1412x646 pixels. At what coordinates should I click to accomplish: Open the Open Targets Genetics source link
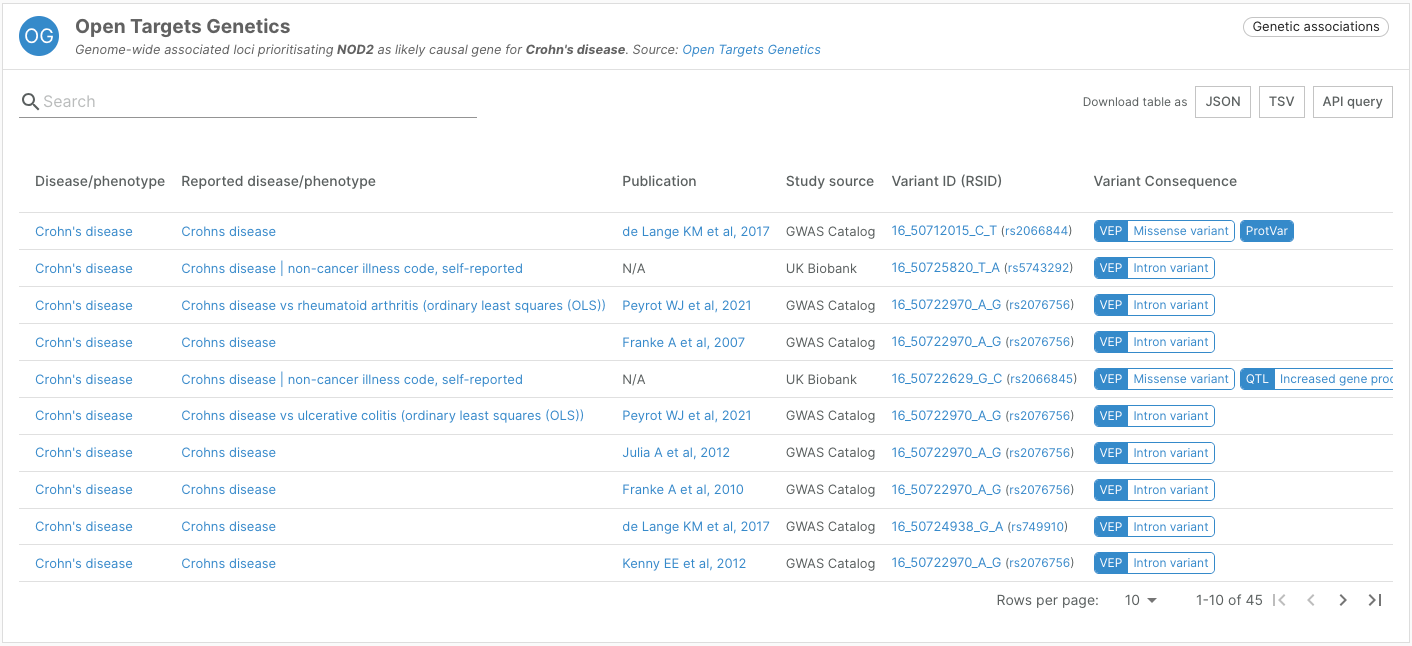click(x=751, y=49)
